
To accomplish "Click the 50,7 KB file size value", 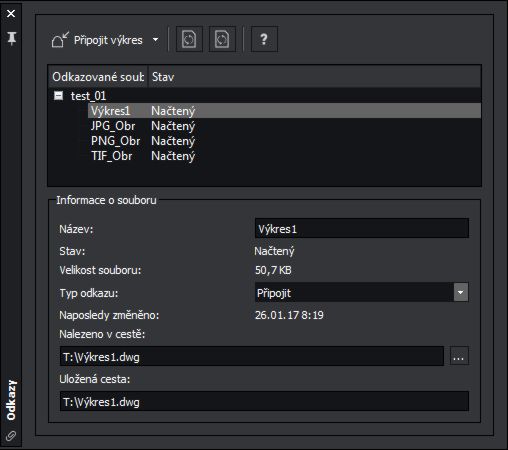I will pyautogui.click(x=273, y=270).
